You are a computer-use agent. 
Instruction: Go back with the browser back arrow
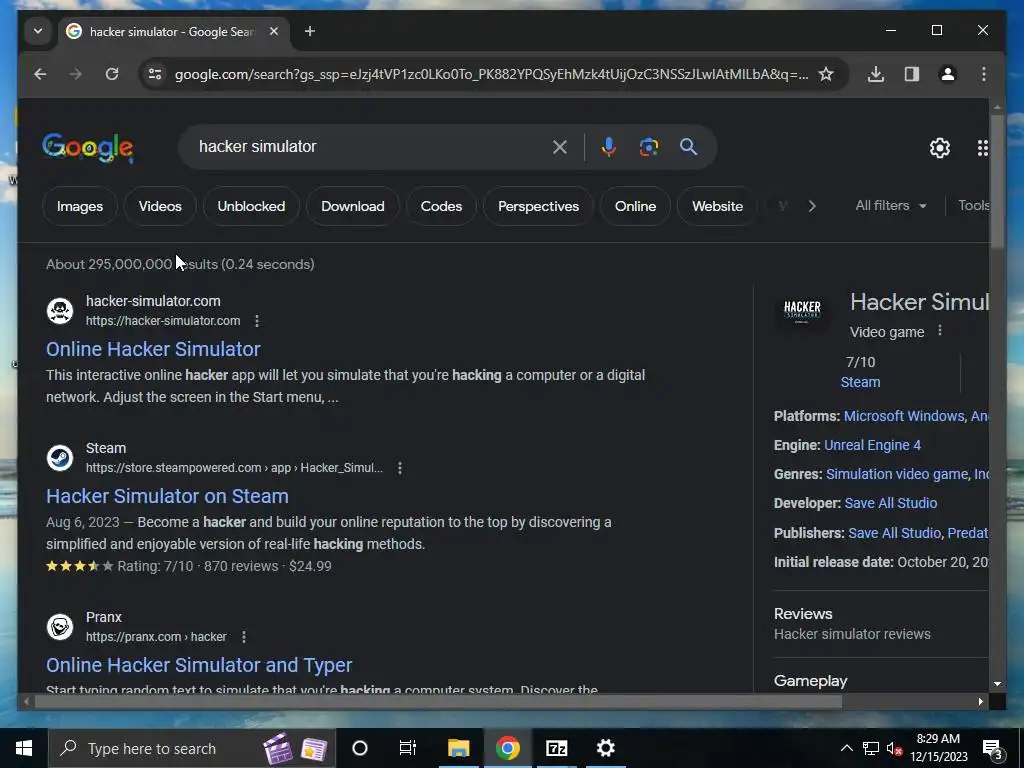40,74
